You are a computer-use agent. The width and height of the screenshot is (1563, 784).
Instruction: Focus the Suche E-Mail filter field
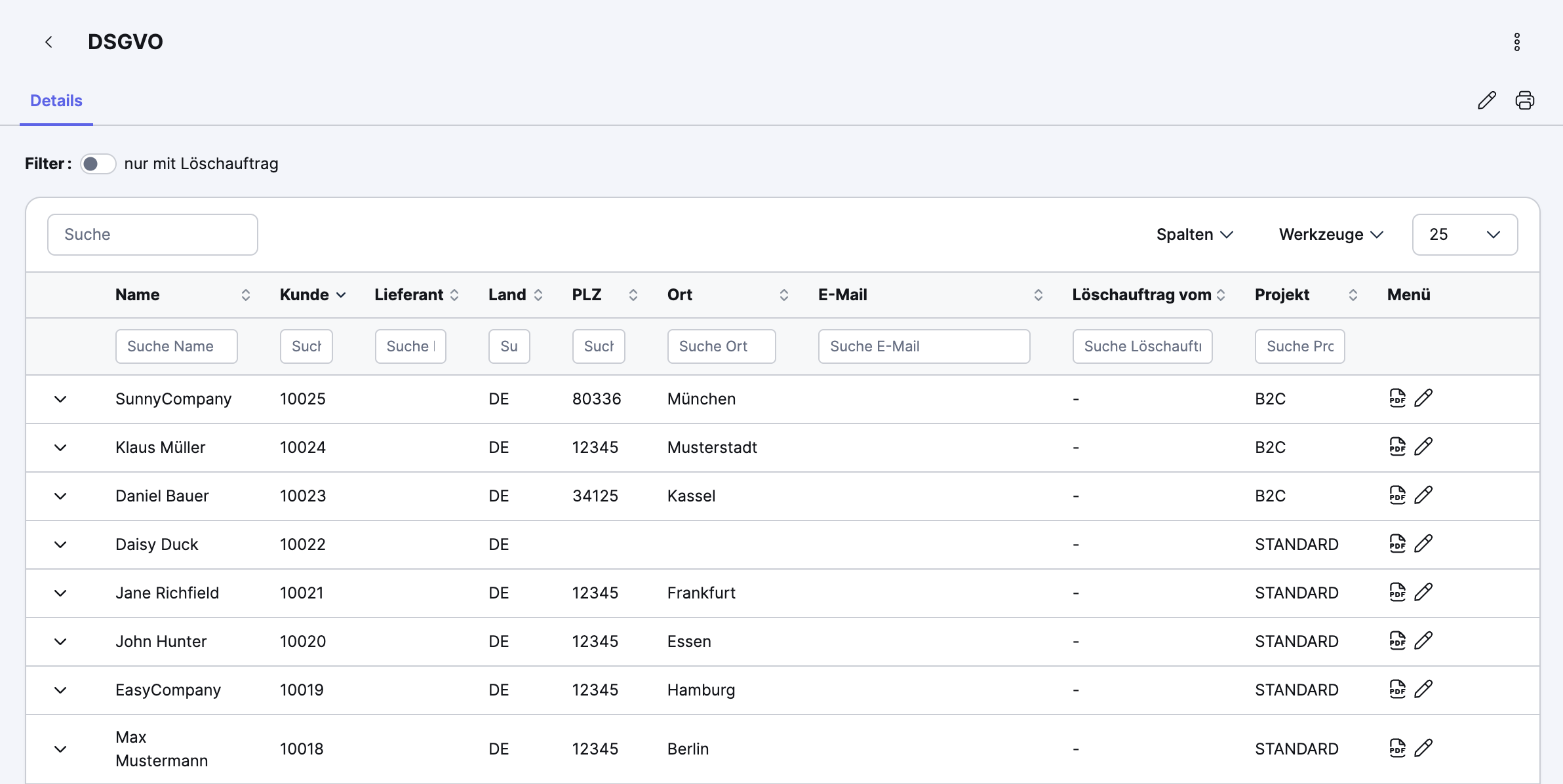point(923,346)
